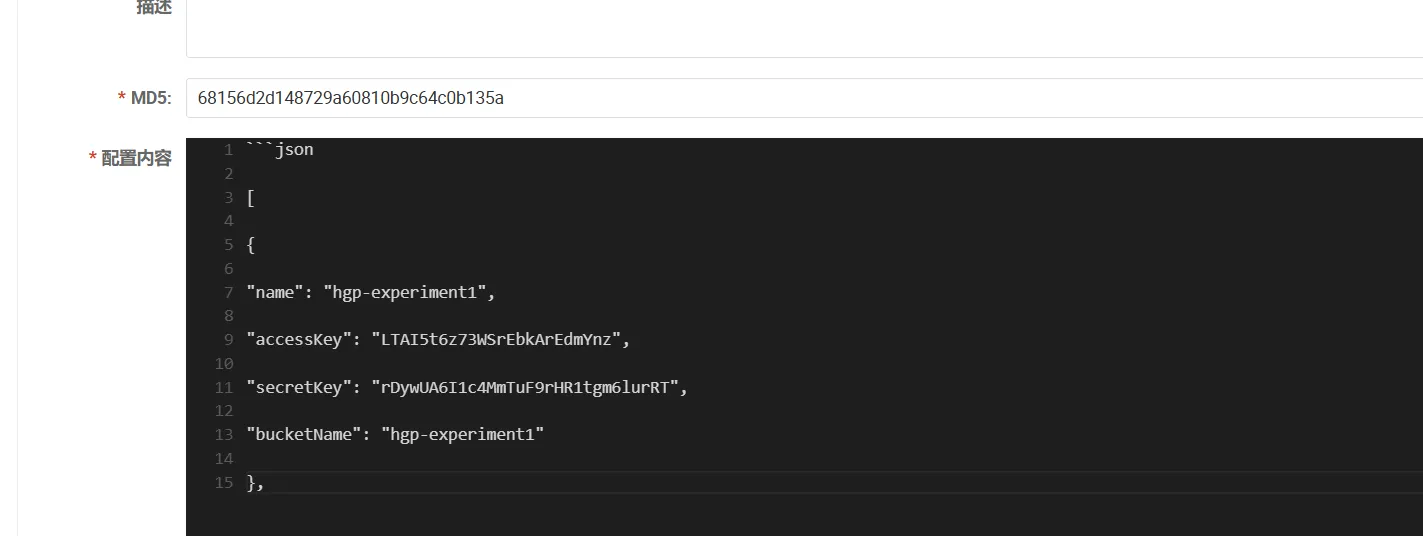
Task: Place cursor on the ```json line
Action: click(x=280, y=150)
